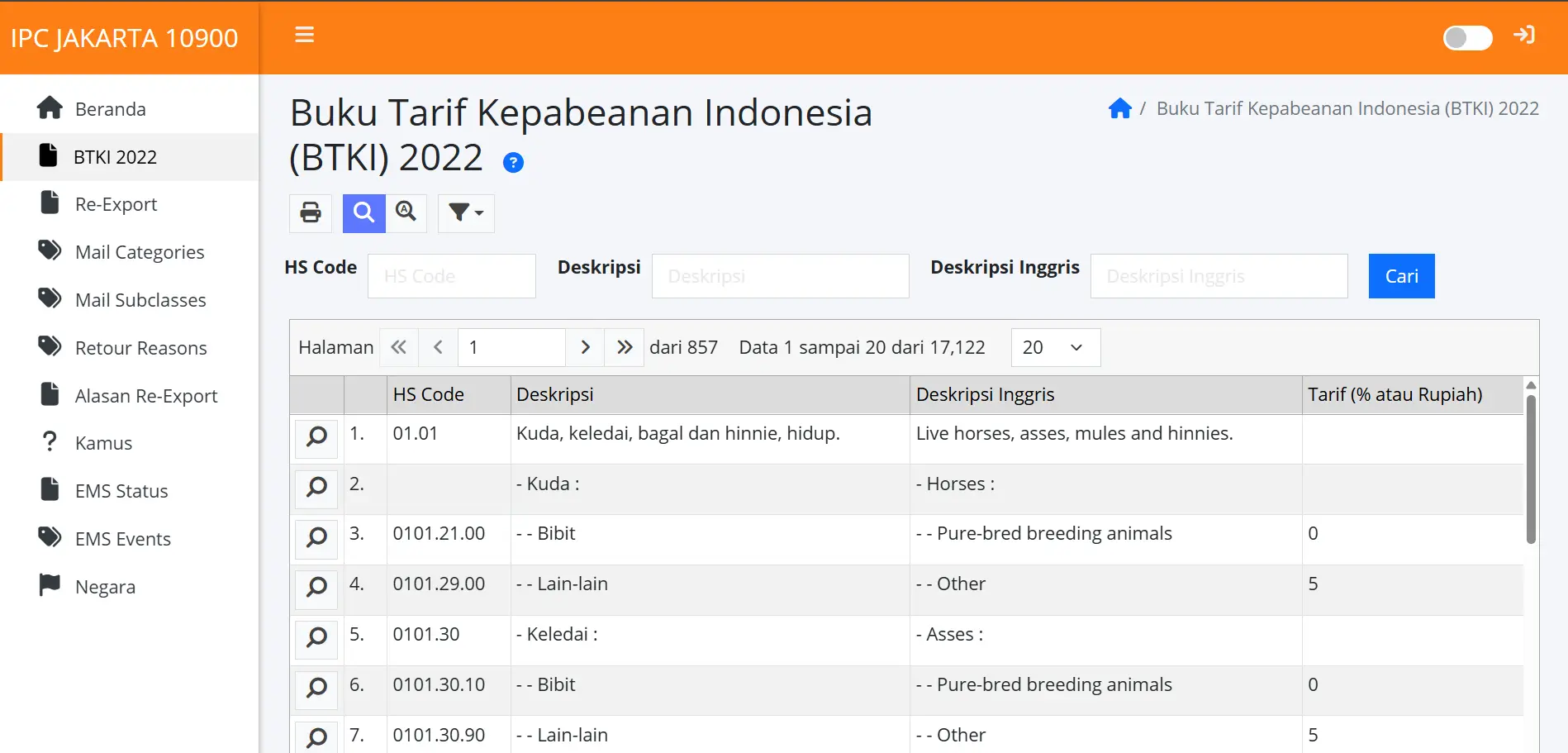Go to Mail Categories

(130, 252)
